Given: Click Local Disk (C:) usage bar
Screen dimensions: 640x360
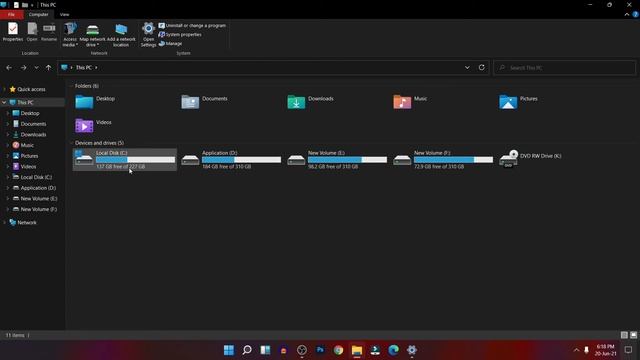Looking at the screenshot, I should pos(136,160).
